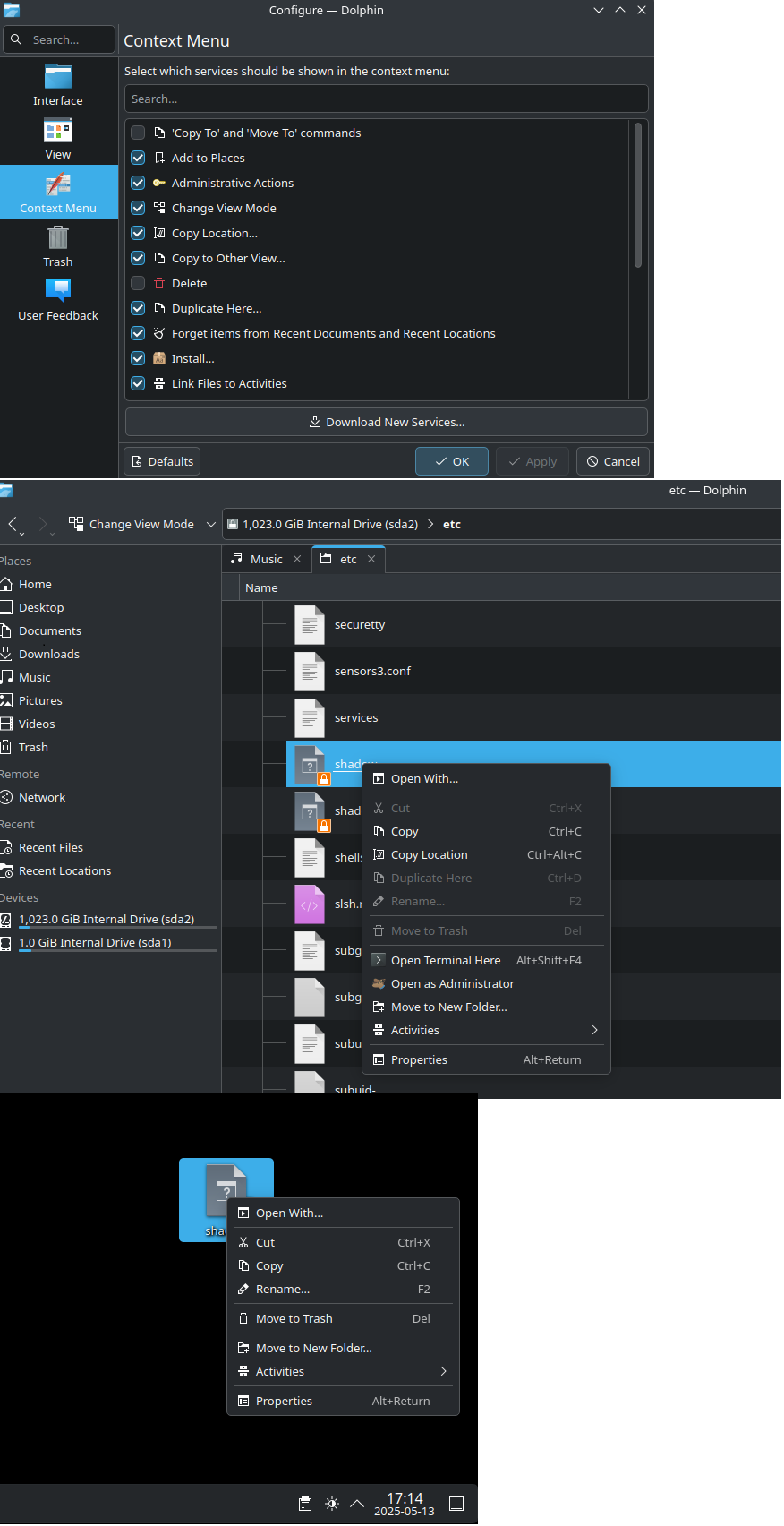The height and width of the screenshot is (1526, 784).
Task: Choose Rename... in the desktop context menu
Action: (343, 1289)
